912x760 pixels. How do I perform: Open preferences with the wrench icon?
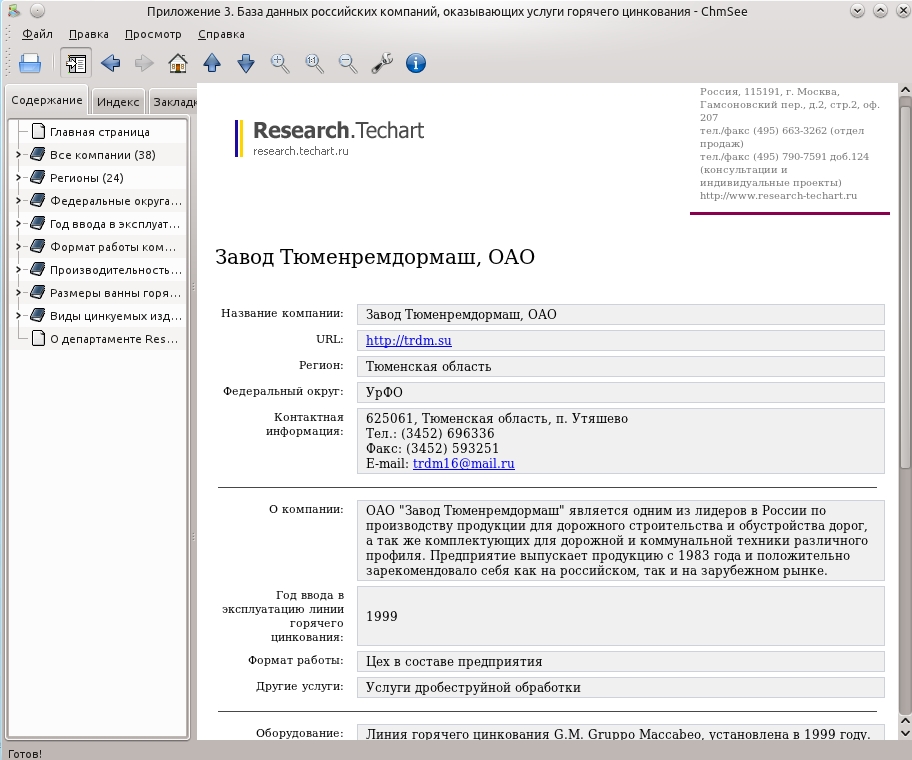pyautogui.click(x=382, y=63)
